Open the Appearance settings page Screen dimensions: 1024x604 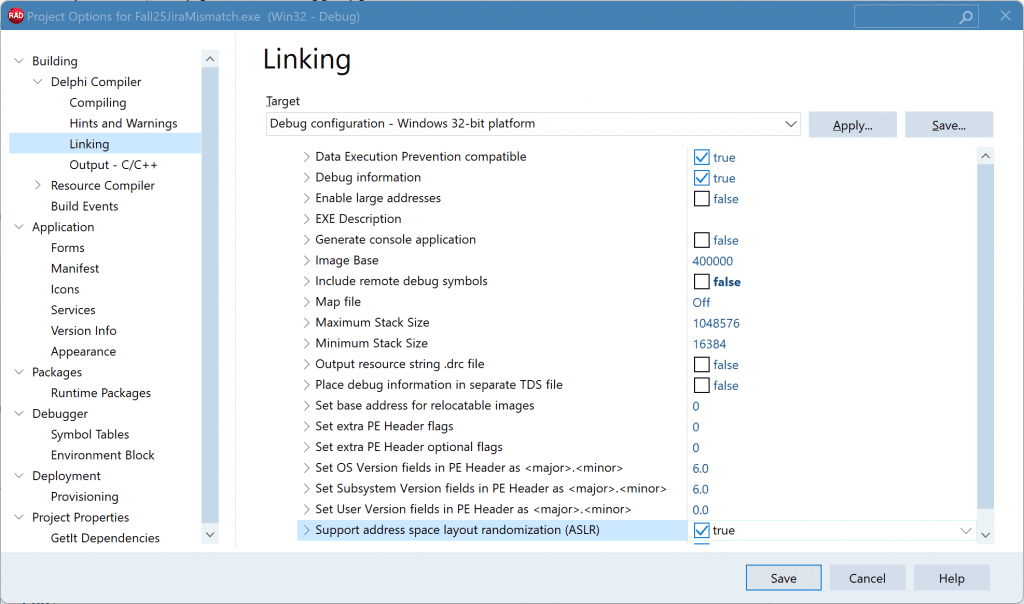tap(84, 351)
